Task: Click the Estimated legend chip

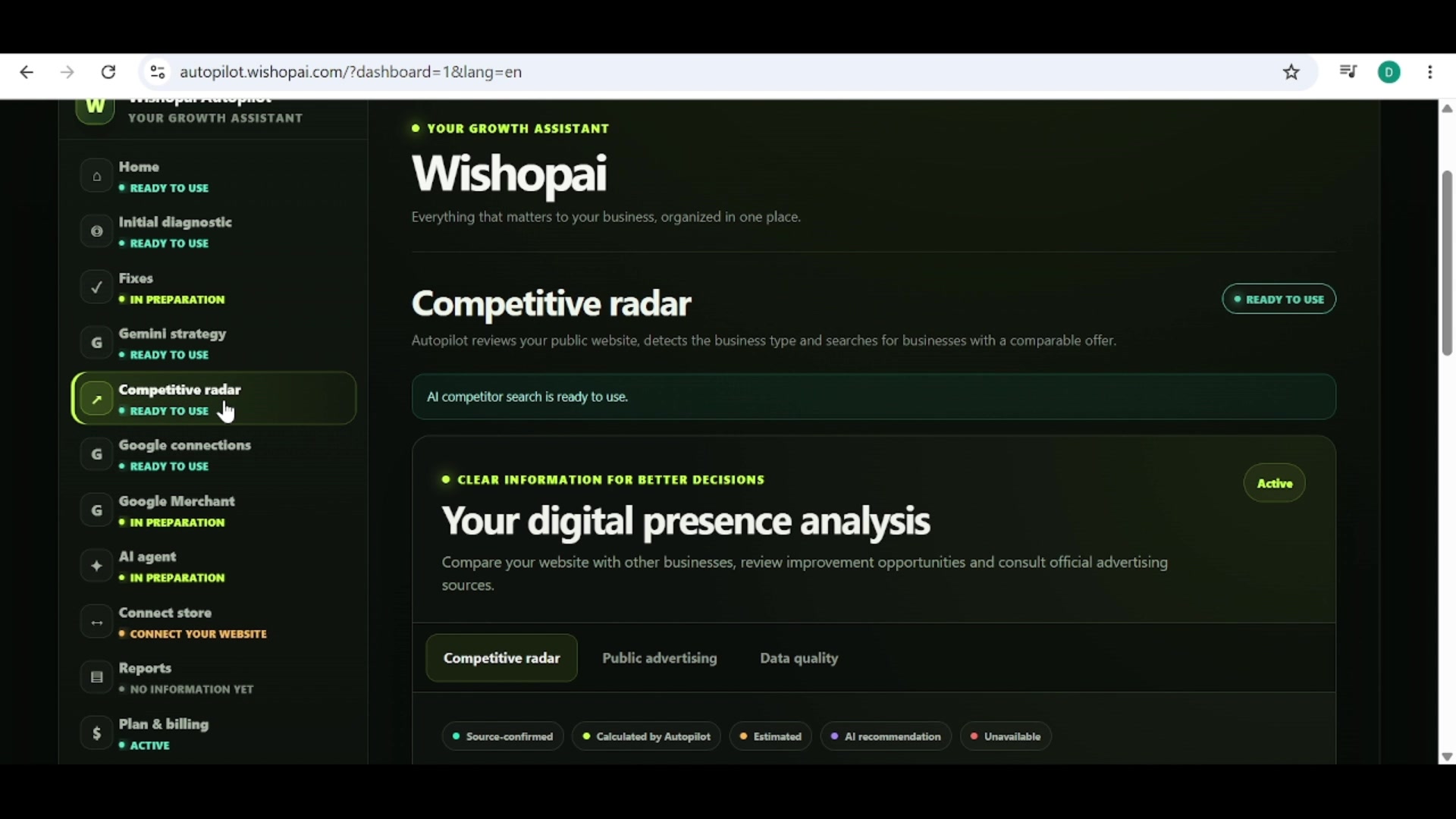Action: [x=770, y=736]
